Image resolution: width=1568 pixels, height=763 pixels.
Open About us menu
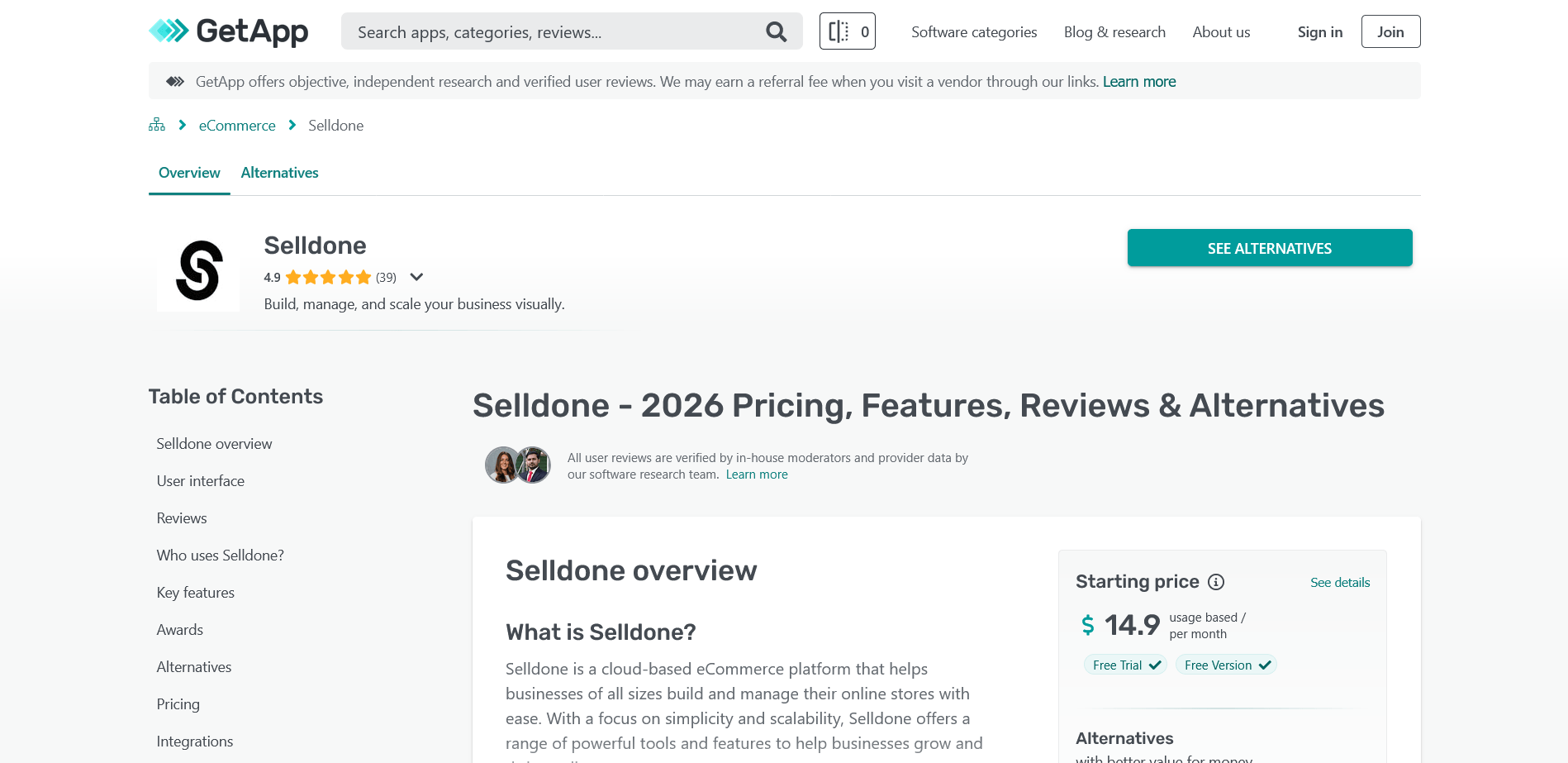click(1221, 32)
